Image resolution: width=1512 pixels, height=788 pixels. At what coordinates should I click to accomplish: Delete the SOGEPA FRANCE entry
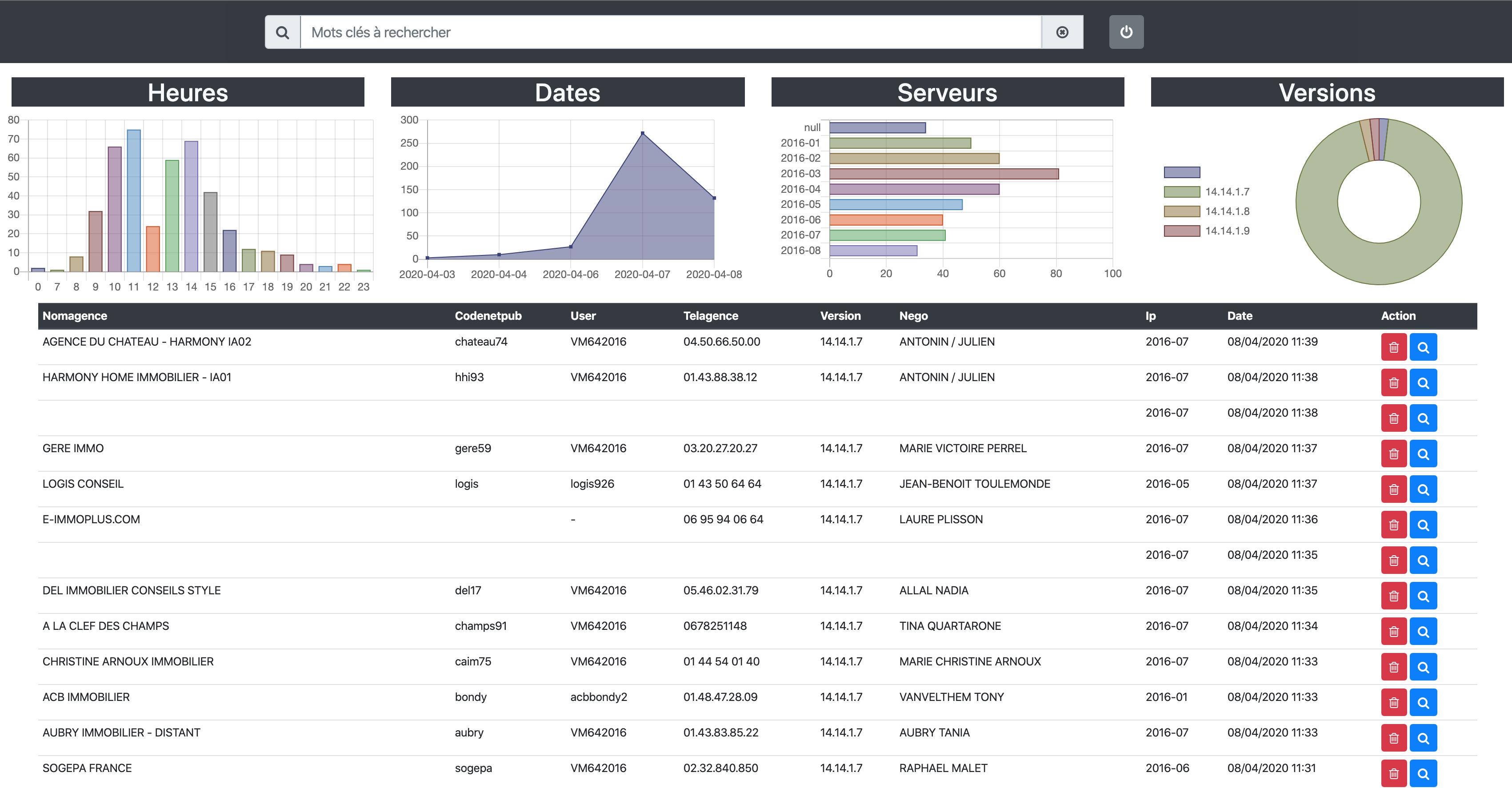coord(1393,773)
